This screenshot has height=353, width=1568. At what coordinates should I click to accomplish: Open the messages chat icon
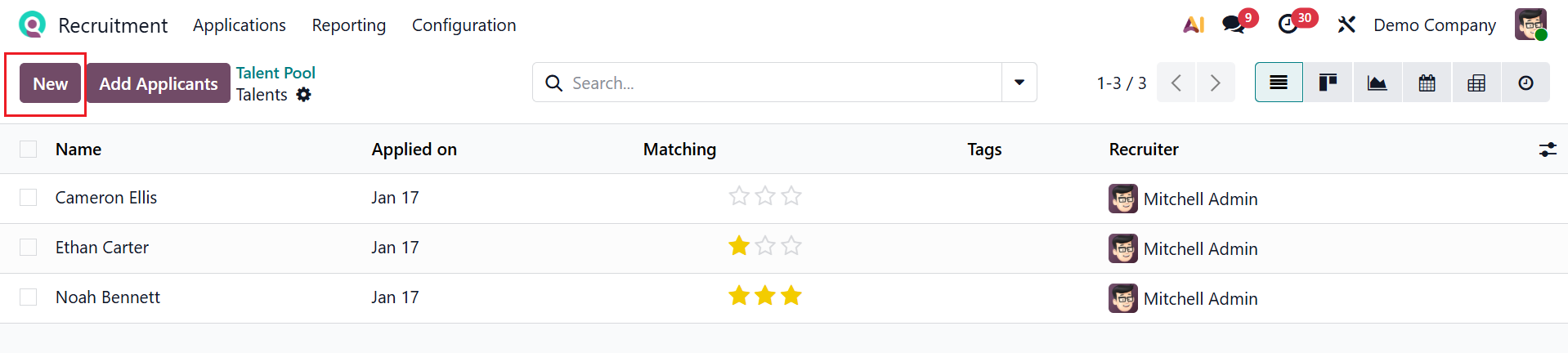tap(1234, 25)
